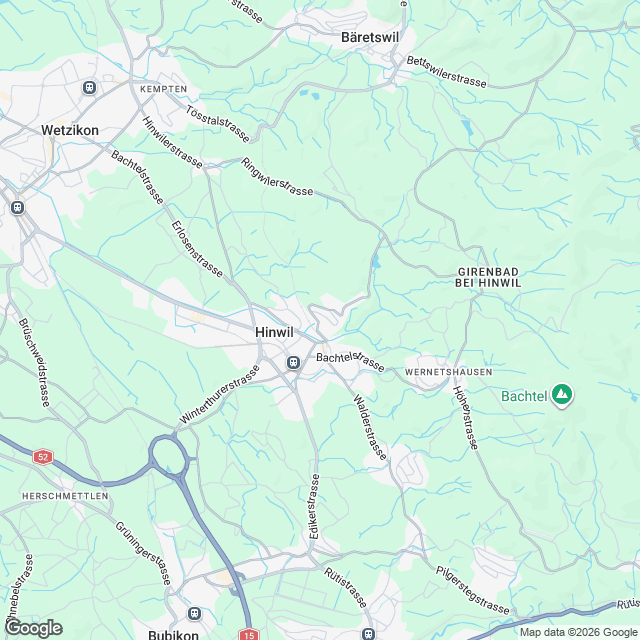Click the Bubikon train station icon
Image resolution: width=640 pixels, height=640 pixels.
(x=194, y=613)
